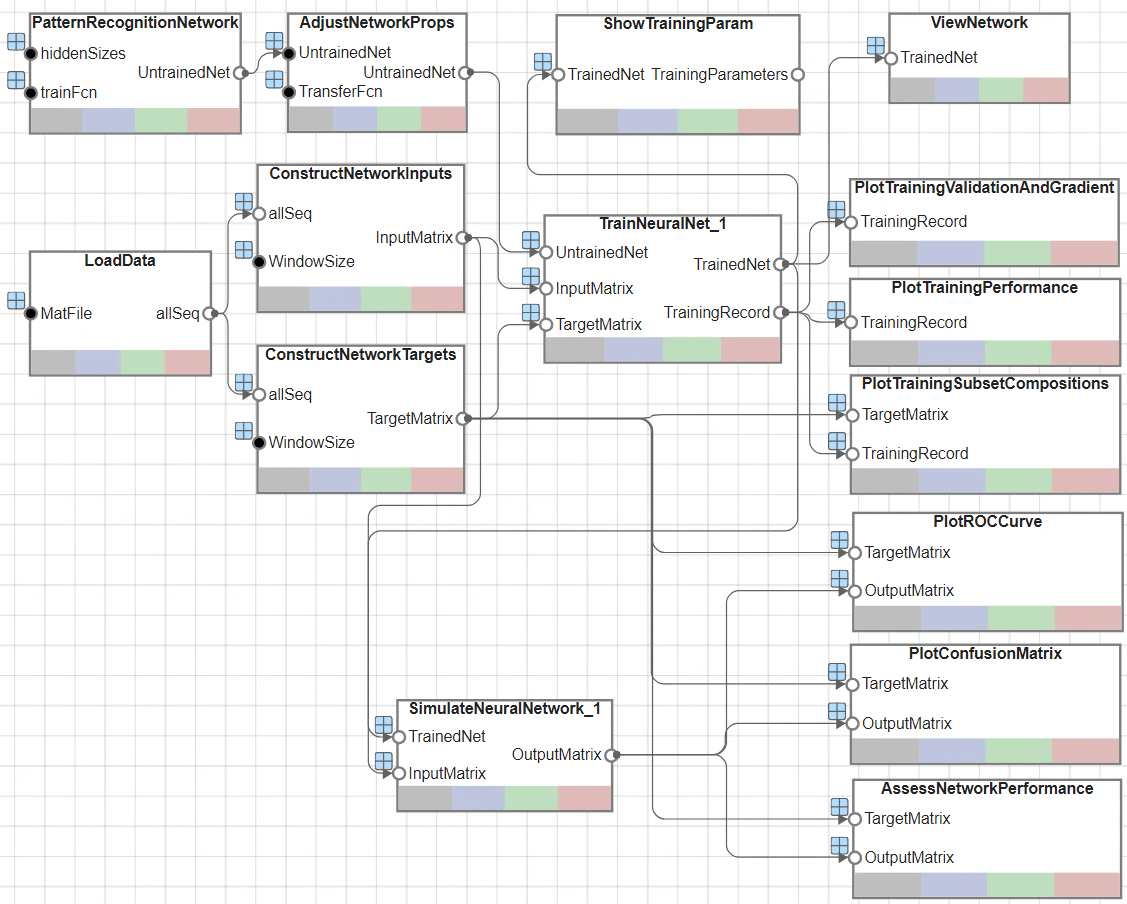Click the grid icon beside hiddenSizes port
Image resolution: width=1127 pixels, height=904 pixels.
(16, 41)
